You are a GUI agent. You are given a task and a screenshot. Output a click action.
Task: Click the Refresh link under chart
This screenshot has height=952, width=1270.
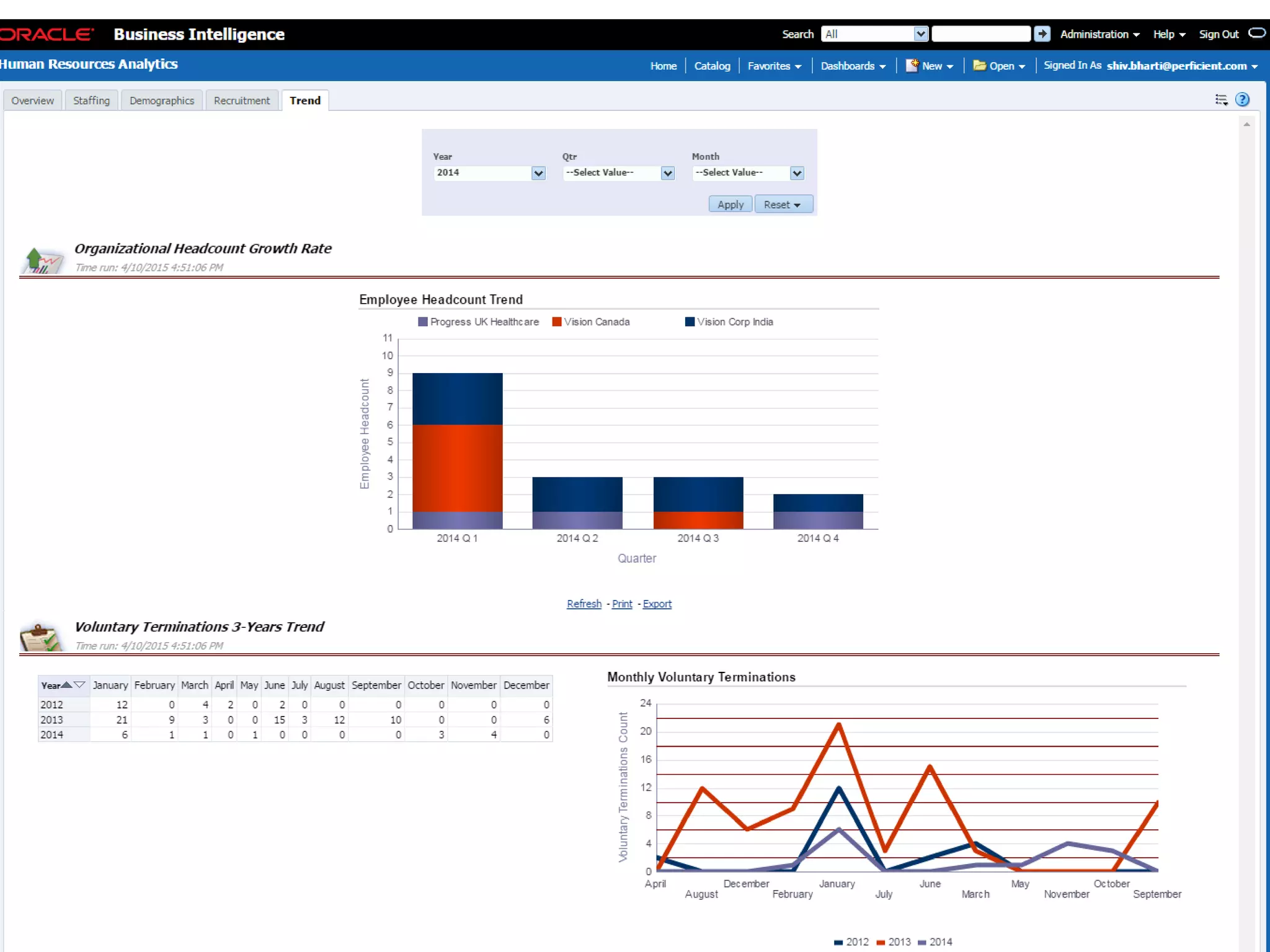(x=584, y=604)
